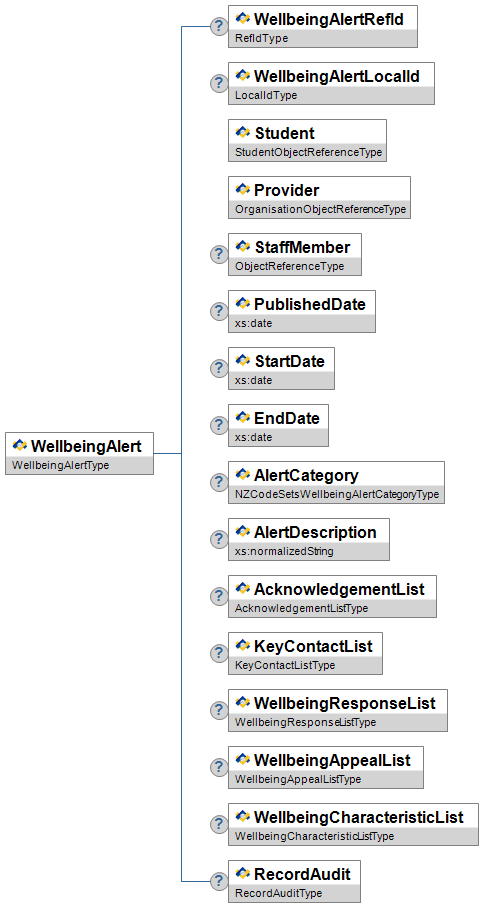Click the help icon beside WellbeingCharacteristicList
The width and height of the screenshot is (501, 907).
(219, 824)
